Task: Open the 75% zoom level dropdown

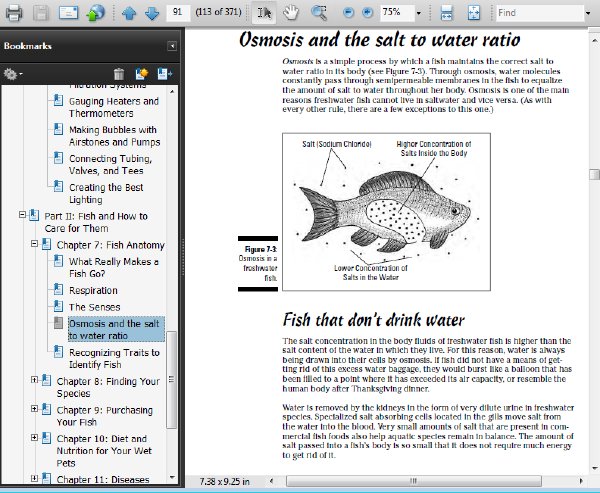Action: [419, 13]
